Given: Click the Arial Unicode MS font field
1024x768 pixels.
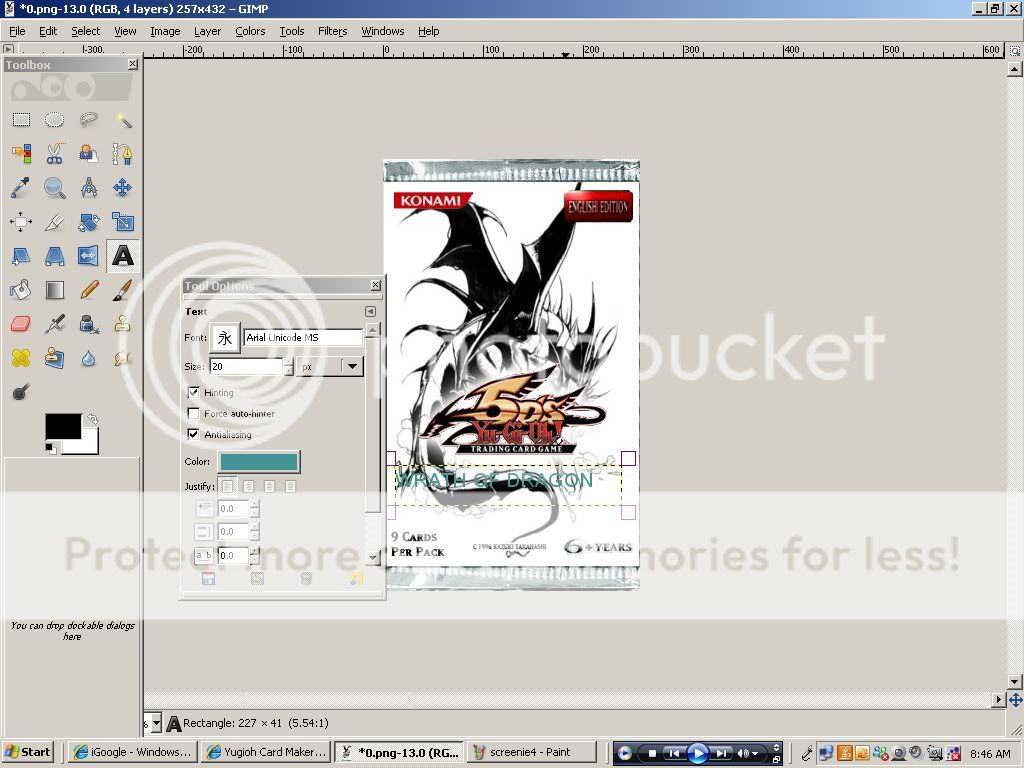Looking at the screenshot, I should tap(303, 338).
